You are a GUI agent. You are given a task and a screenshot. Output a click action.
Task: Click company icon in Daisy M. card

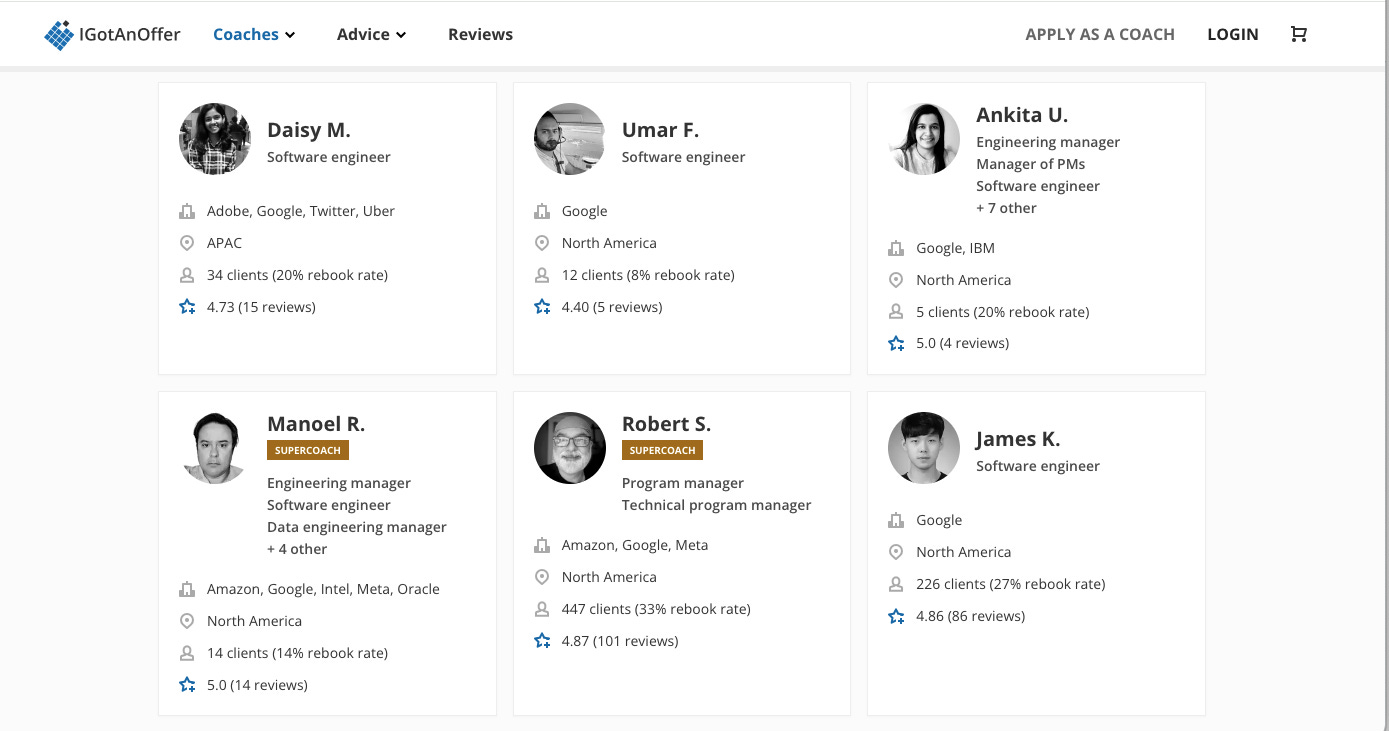tap(187, 211)
